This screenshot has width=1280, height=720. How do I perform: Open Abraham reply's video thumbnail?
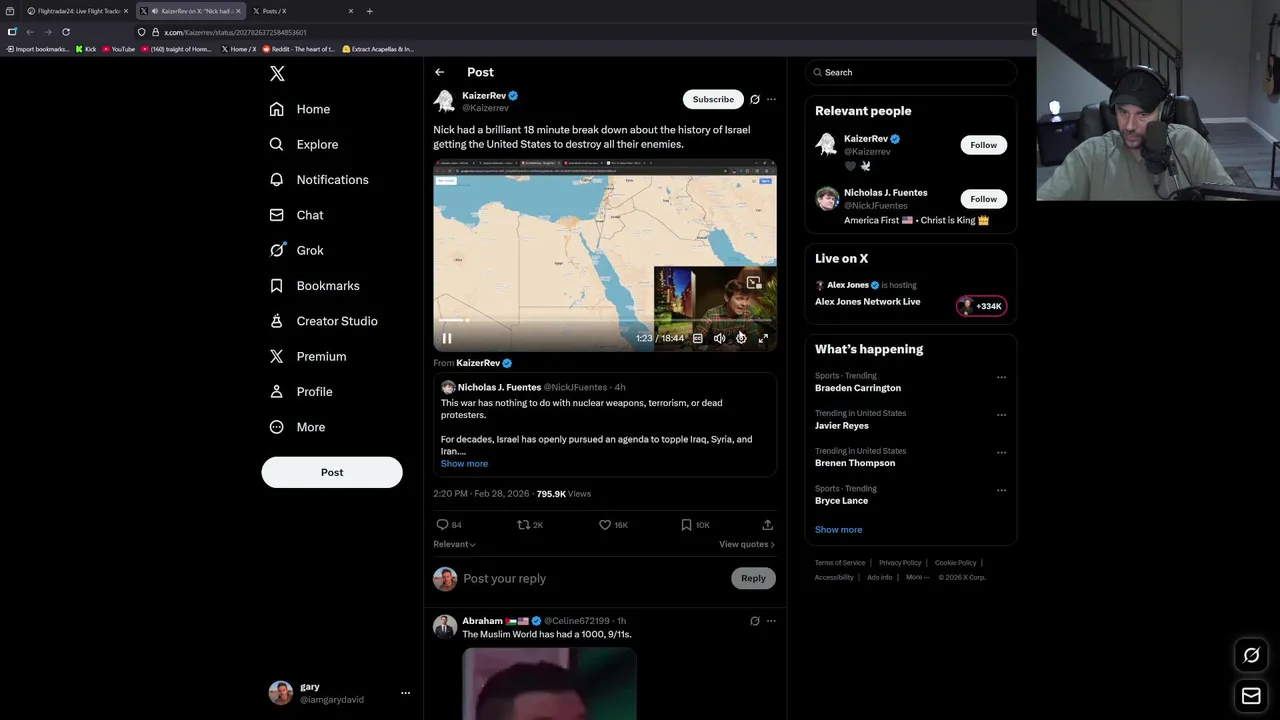pyautogui.click(x=549, y=684)
